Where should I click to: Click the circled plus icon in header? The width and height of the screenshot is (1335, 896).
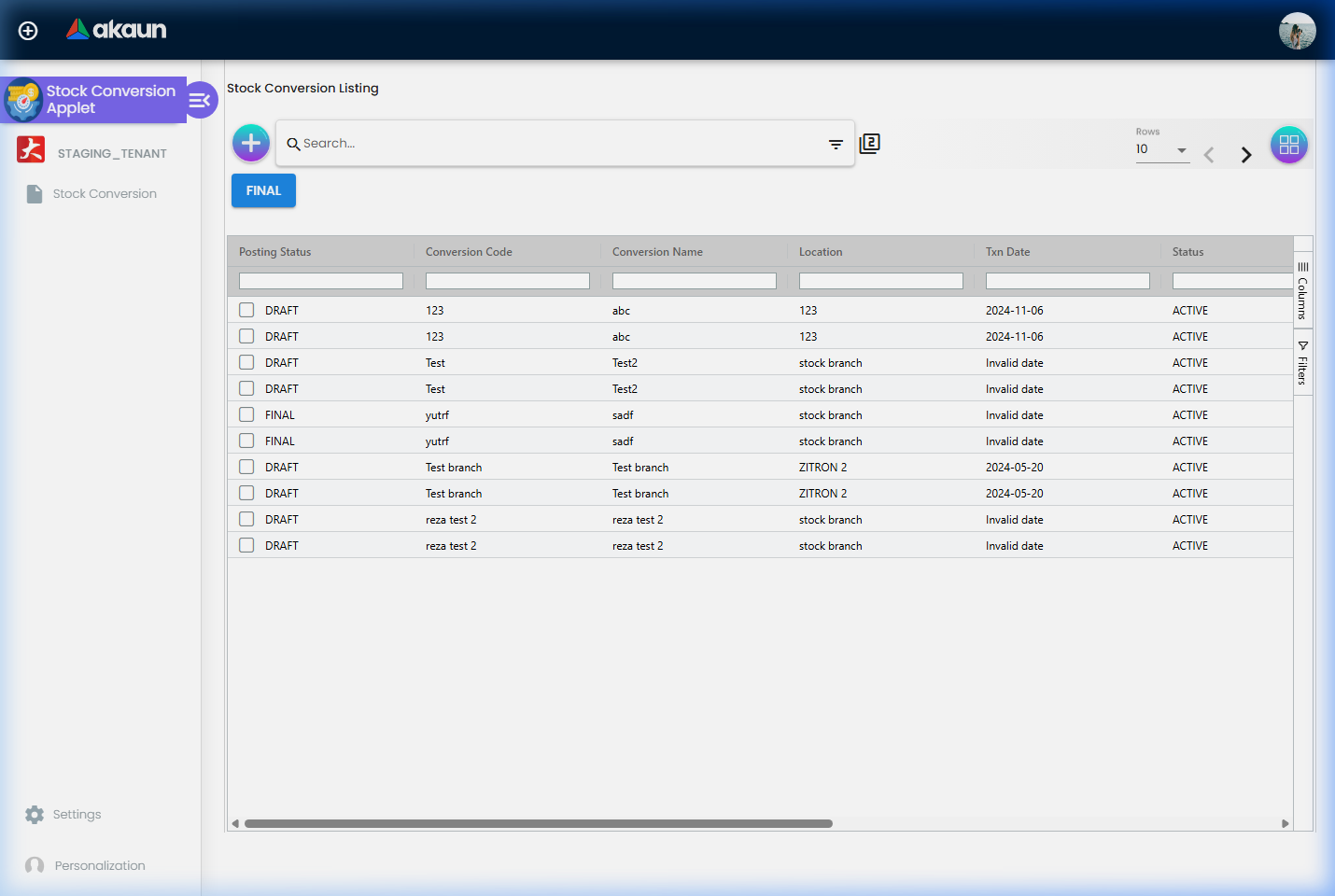click(x=28, y=31)
